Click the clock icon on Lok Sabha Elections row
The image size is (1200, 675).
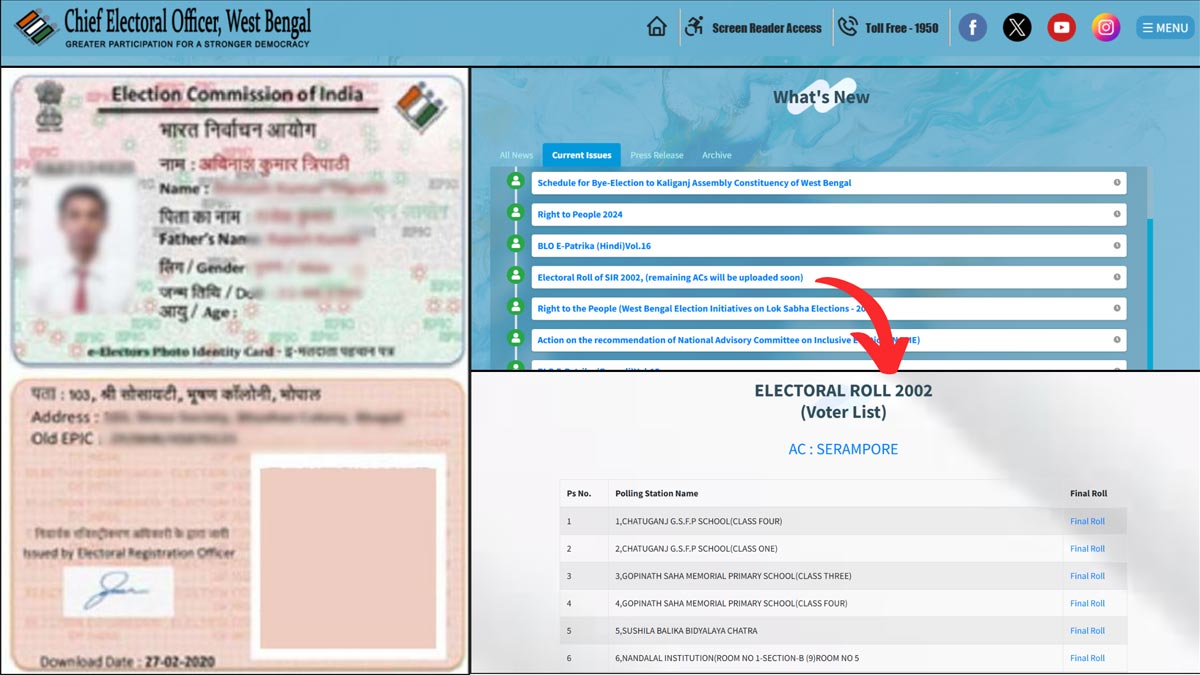coord(1117,309)
